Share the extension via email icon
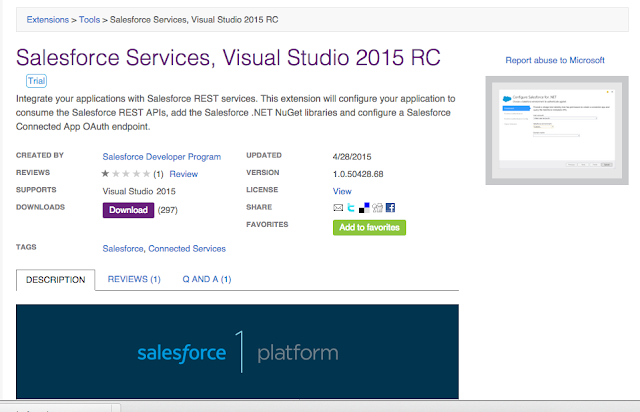Image resolution: width=640 pixels, height=412 pixels. click(339, 208)
